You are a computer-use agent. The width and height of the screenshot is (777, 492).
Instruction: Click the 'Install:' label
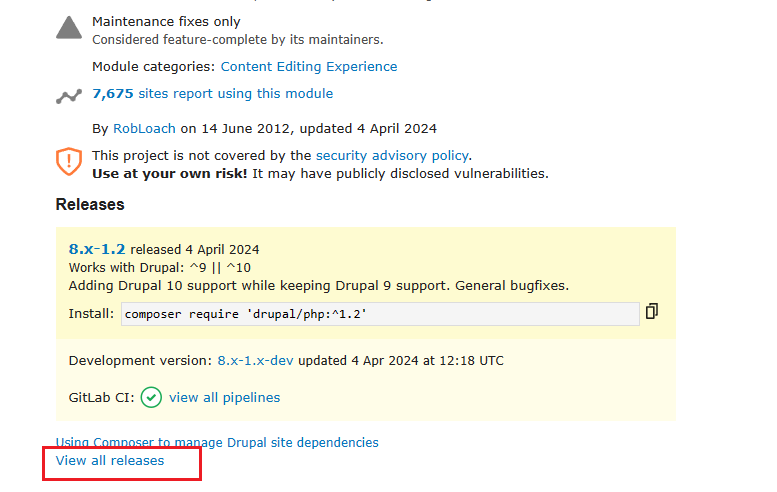[91, 314]
